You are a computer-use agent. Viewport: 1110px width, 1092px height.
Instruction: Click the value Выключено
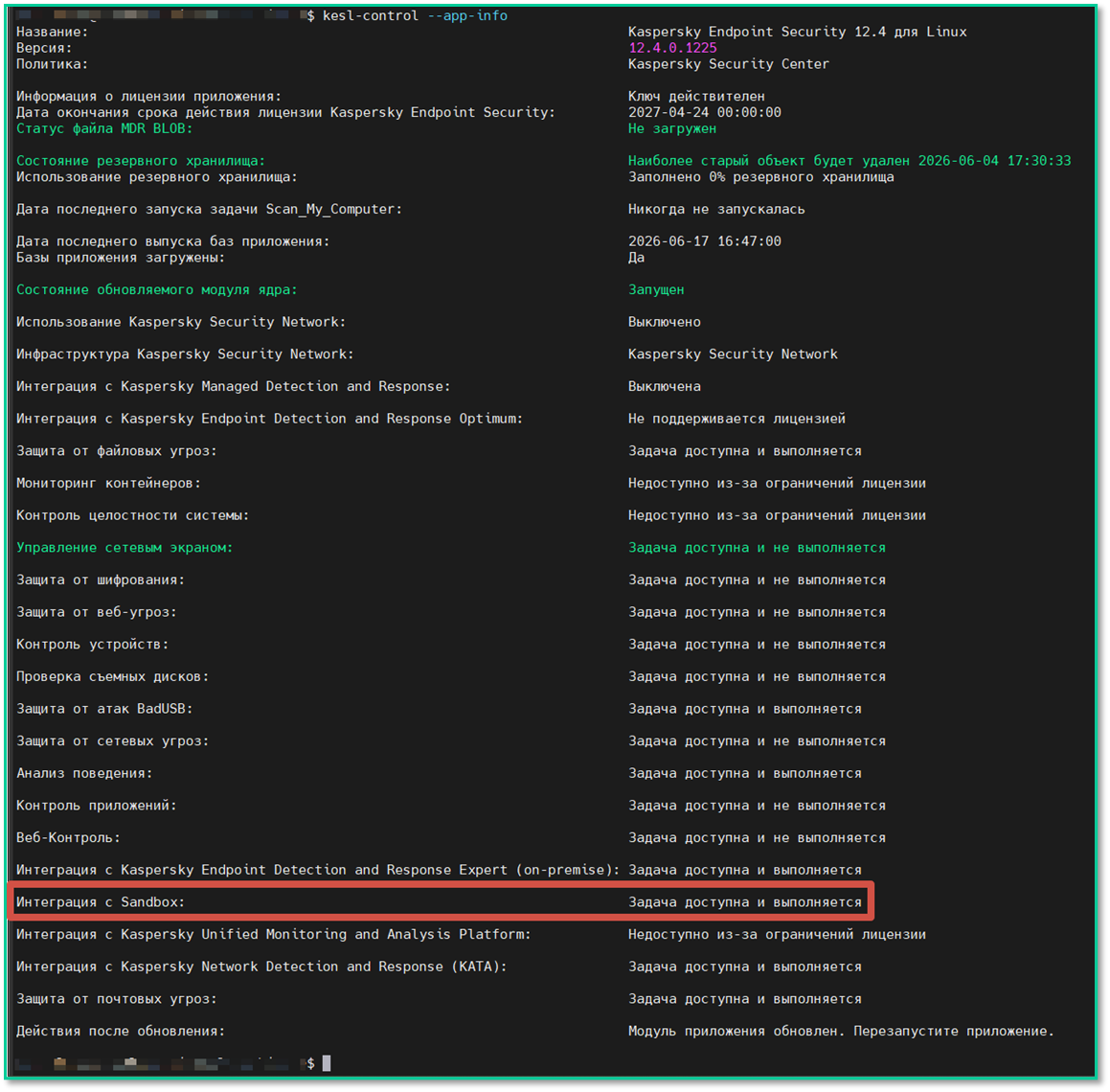tap(664, 322)
